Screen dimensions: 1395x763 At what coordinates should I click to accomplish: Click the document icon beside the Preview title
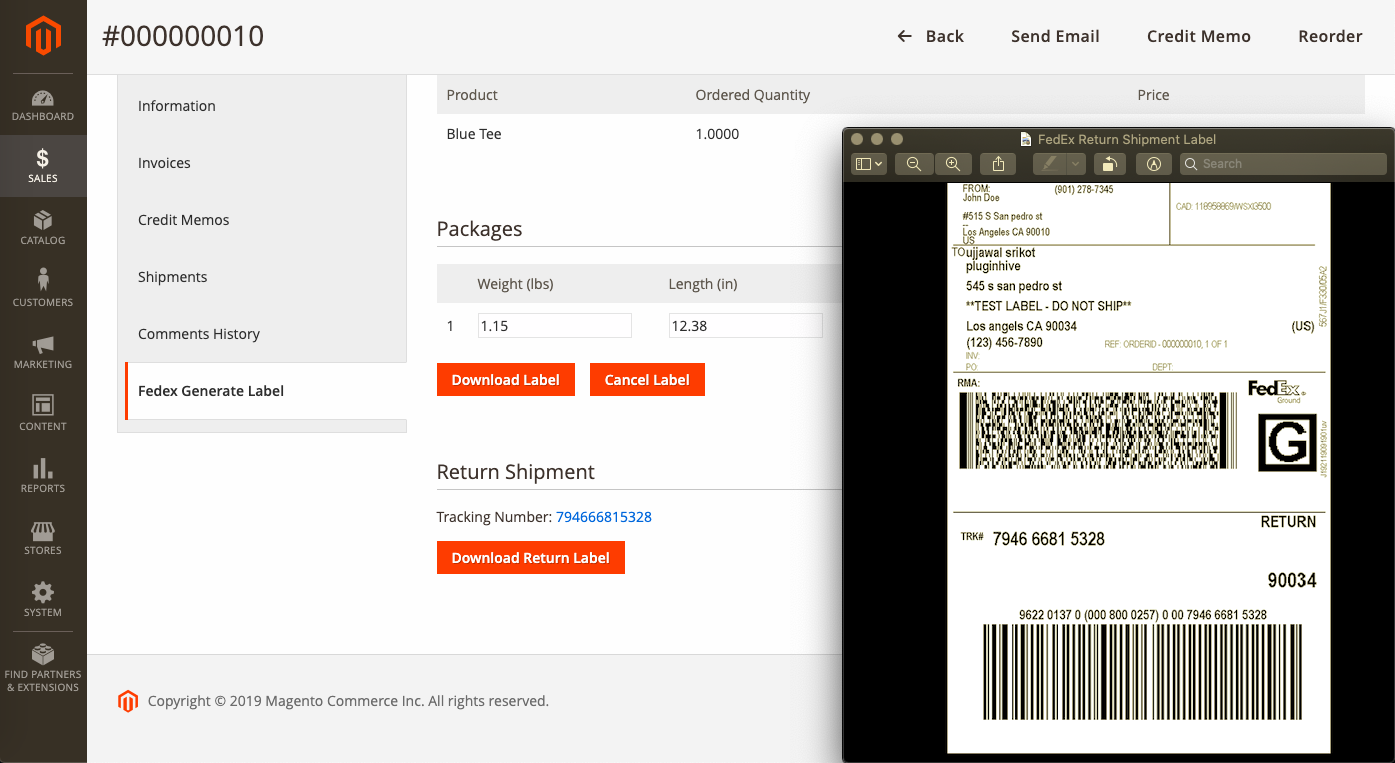pyautogui.click(x=1026, y=140)
